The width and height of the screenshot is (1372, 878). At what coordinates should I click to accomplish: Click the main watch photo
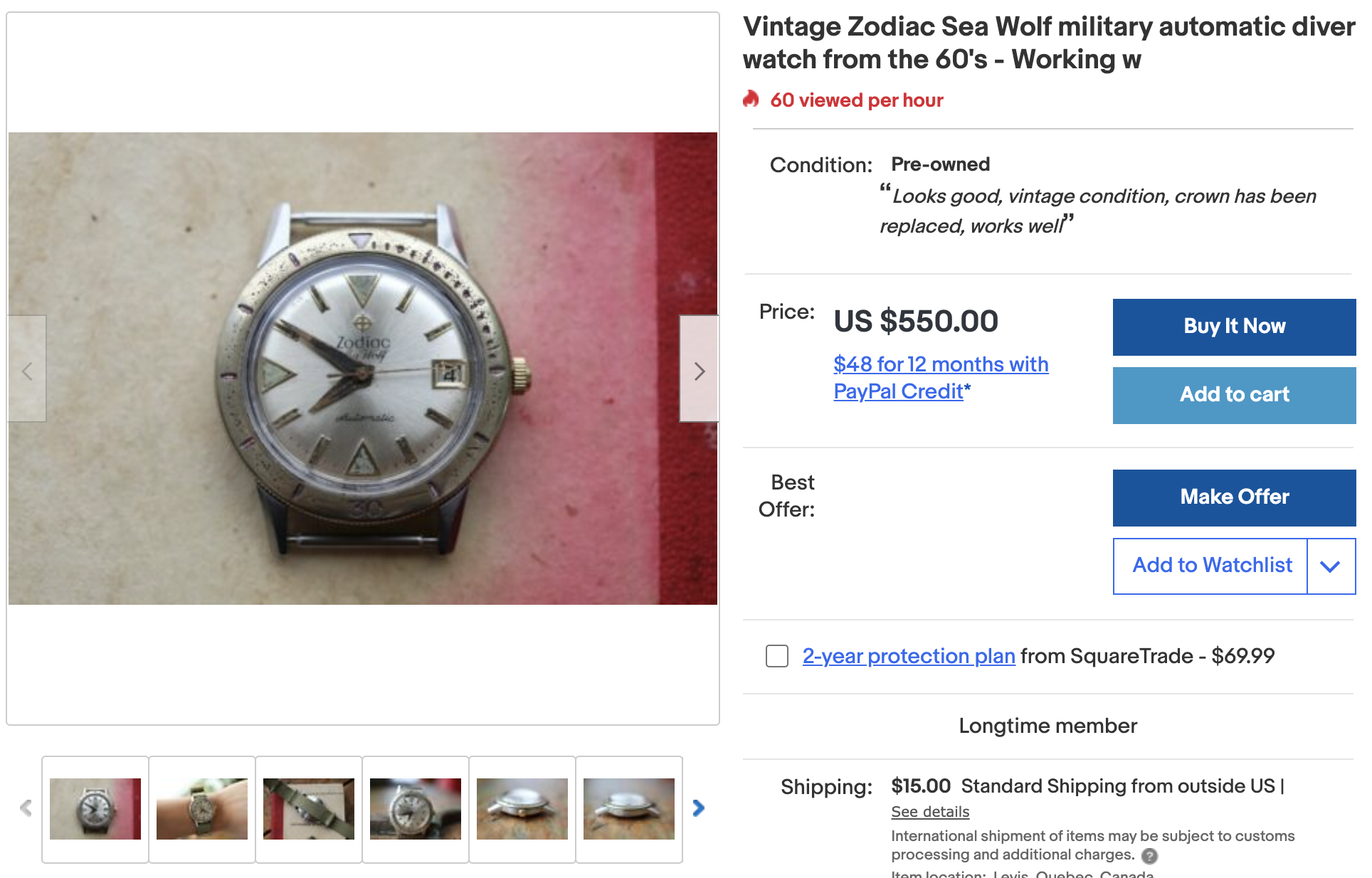pyautogui.click(x=363, y=368)
